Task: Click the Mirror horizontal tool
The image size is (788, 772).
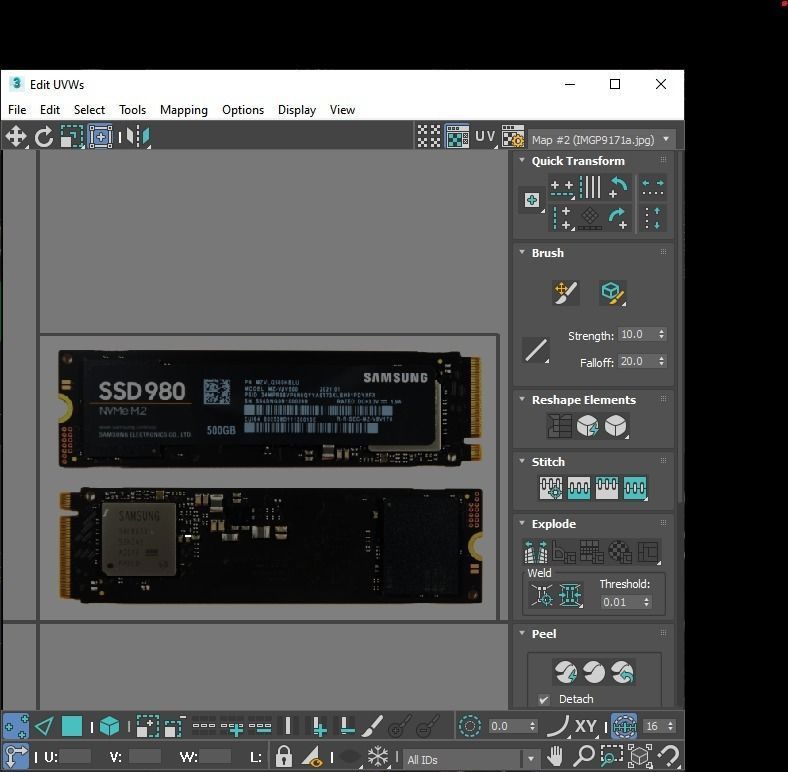Action: coord(138,137)
